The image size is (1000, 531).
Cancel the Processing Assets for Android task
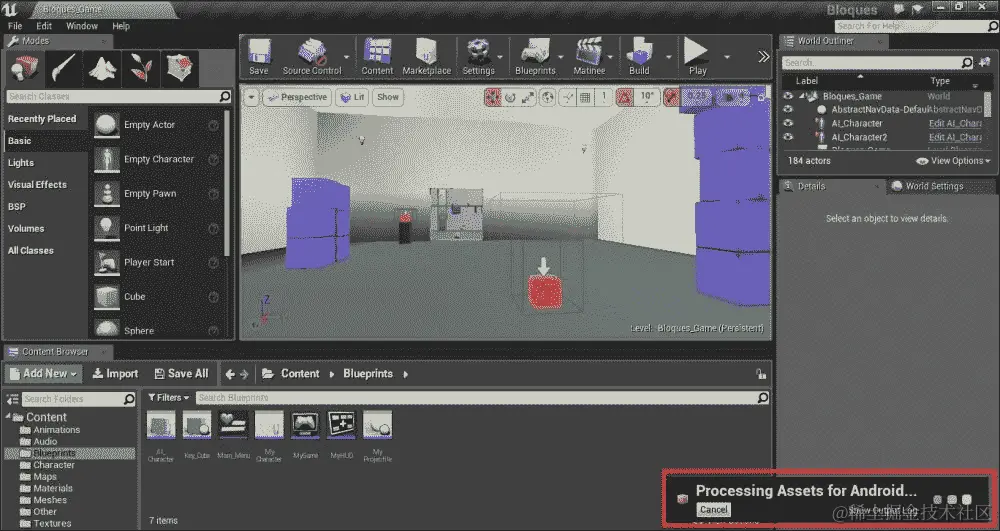713,510
